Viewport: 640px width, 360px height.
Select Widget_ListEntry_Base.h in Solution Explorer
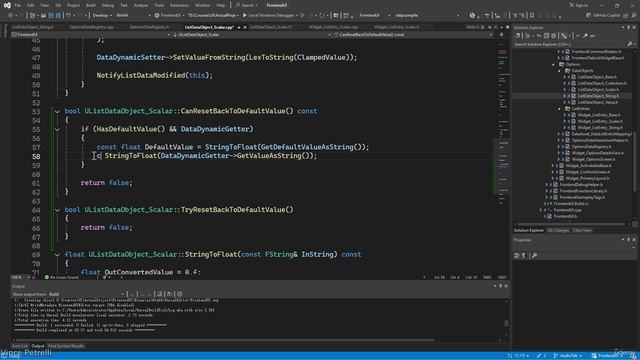(599, 115)
